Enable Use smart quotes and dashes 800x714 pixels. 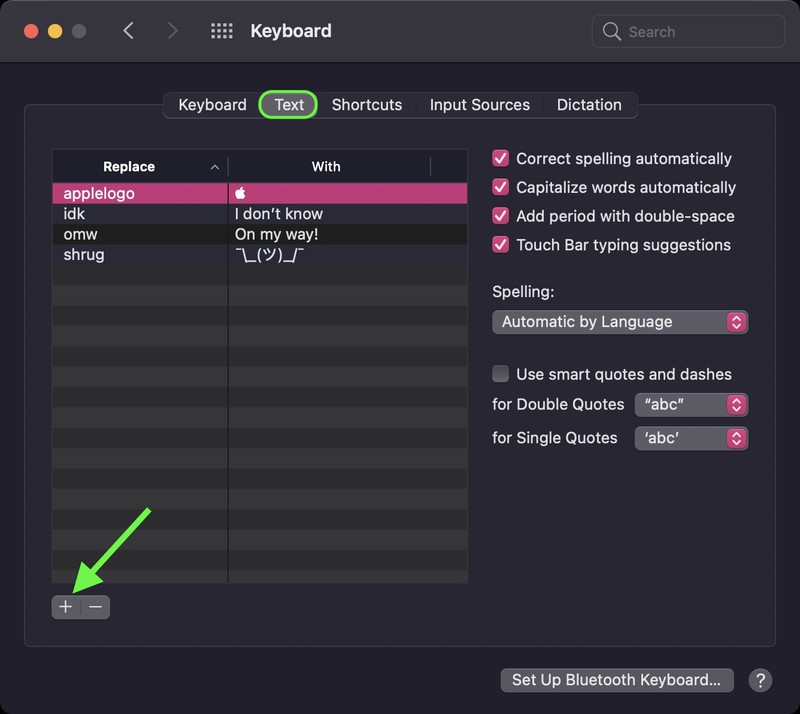[x=501, y=374]
